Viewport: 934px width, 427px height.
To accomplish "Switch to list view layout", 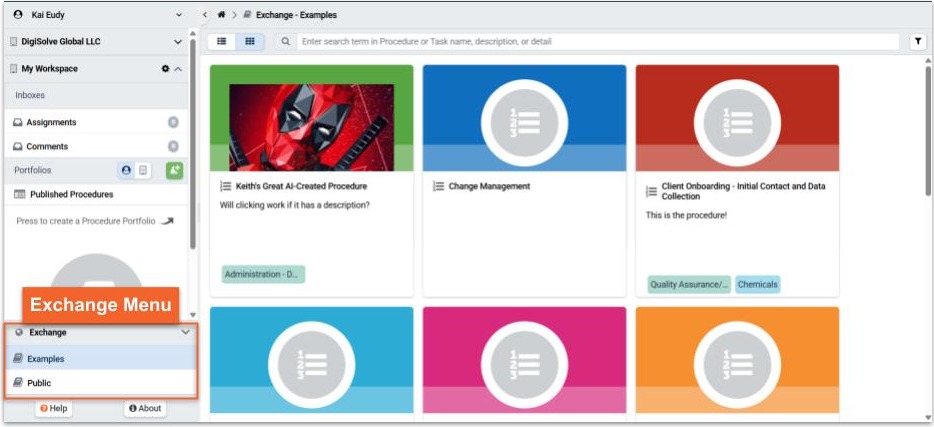I will pos(222,42).
